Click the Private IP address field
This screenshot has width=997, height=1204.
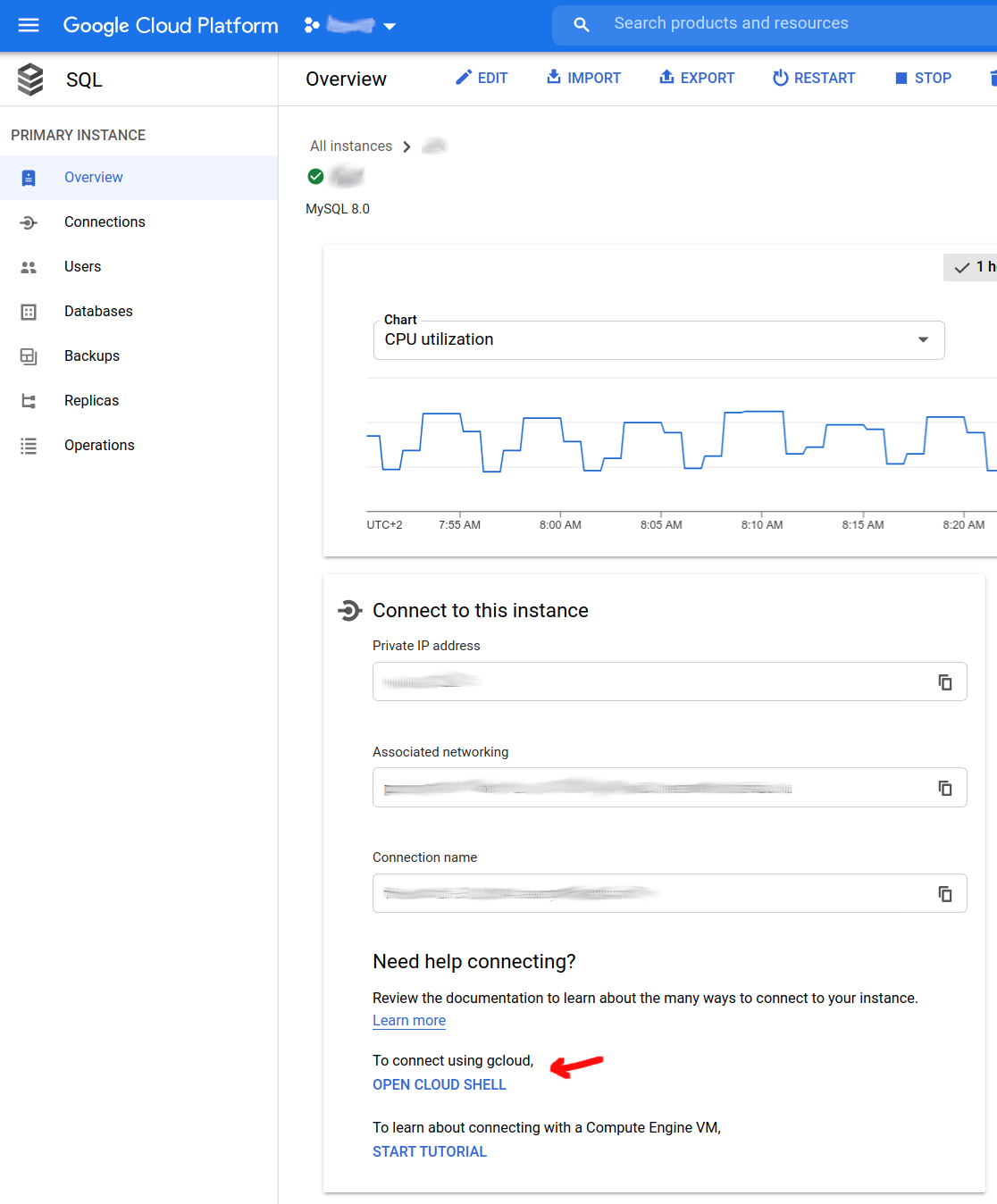click(669, 682)
